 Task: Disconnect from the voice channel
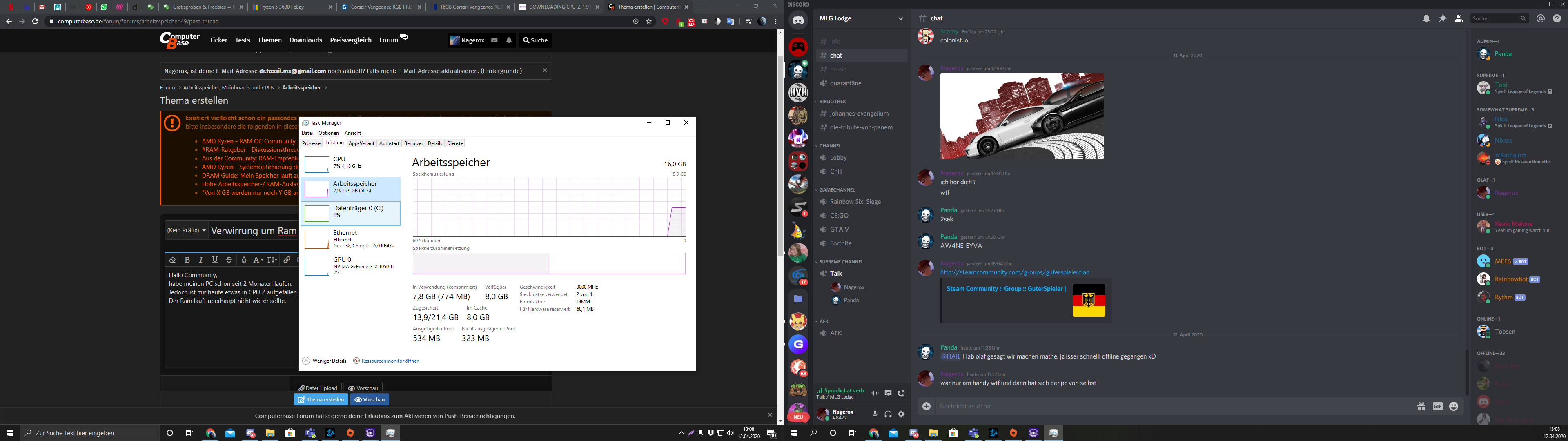point(902,394)
